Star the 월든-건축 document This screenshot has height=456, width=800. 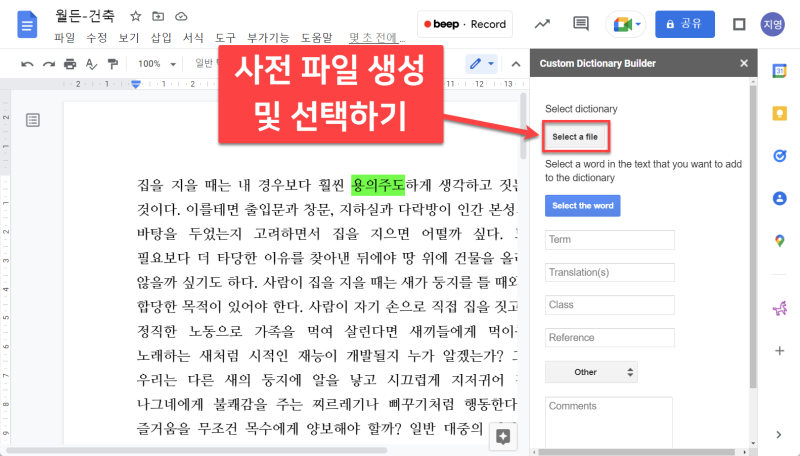coord(135,17)
